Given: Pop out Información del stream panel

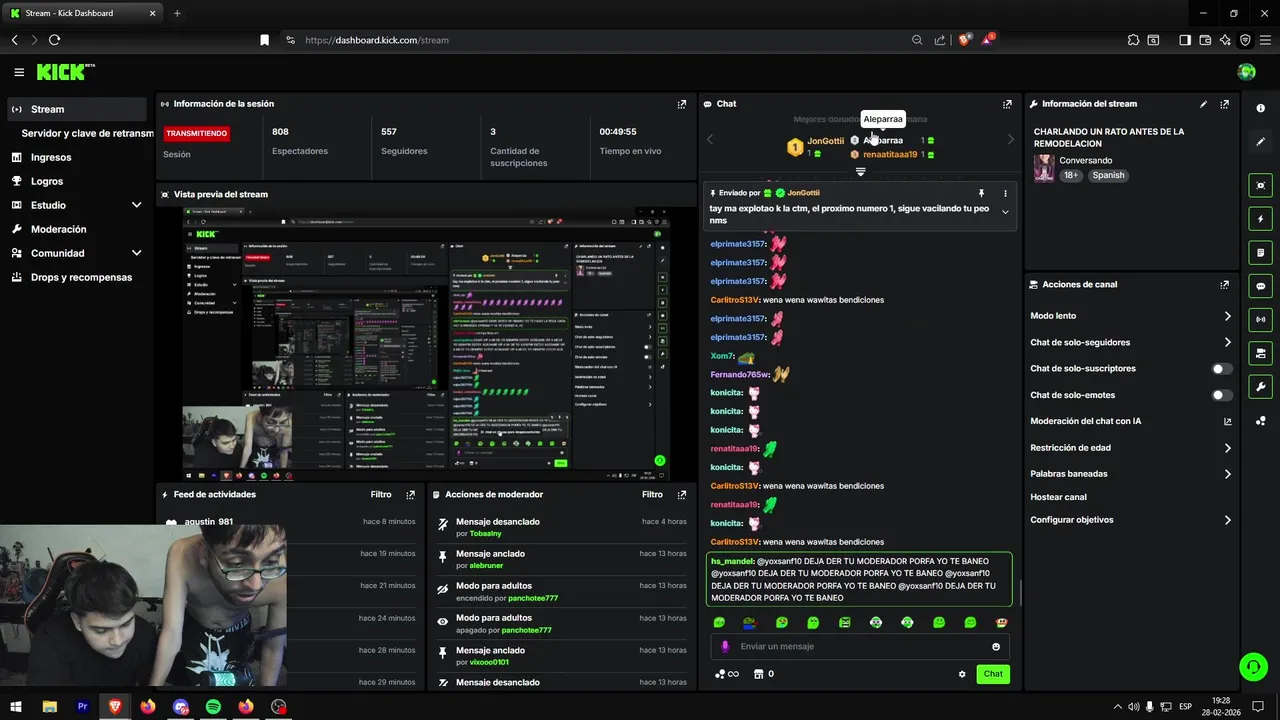Looking at the screenshot, I should (x=1224, y=104).
